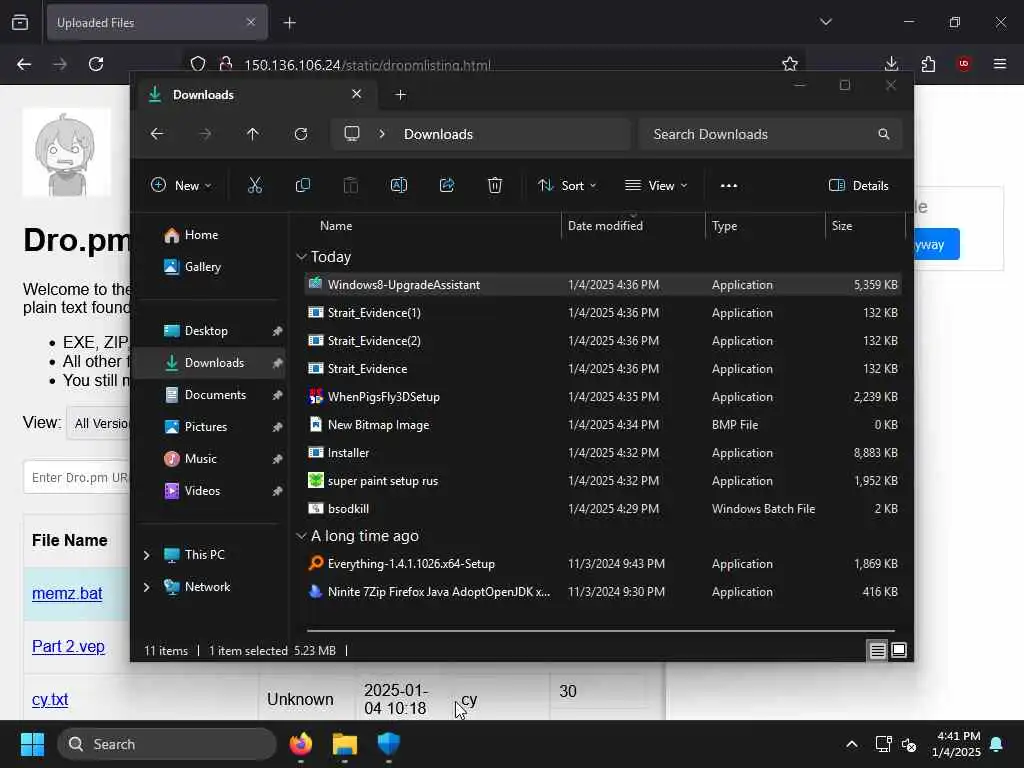Click the search magnifier in Search Downloads
This screenshot has width=1024, height=768.
pyautogui.click(x=884, y=134)
